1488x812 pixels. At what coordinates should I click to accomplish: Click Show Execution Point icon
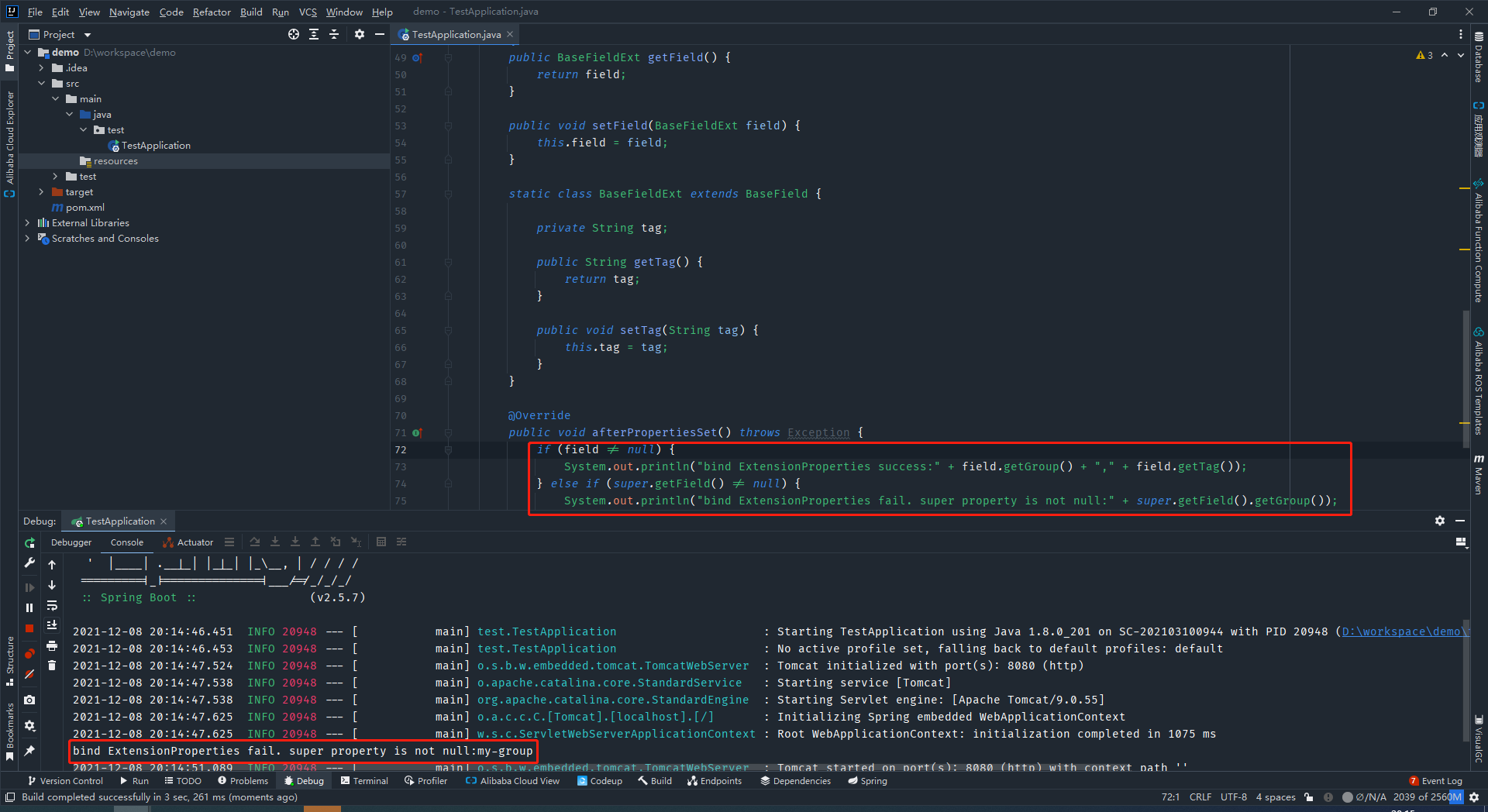pos(229,542)
